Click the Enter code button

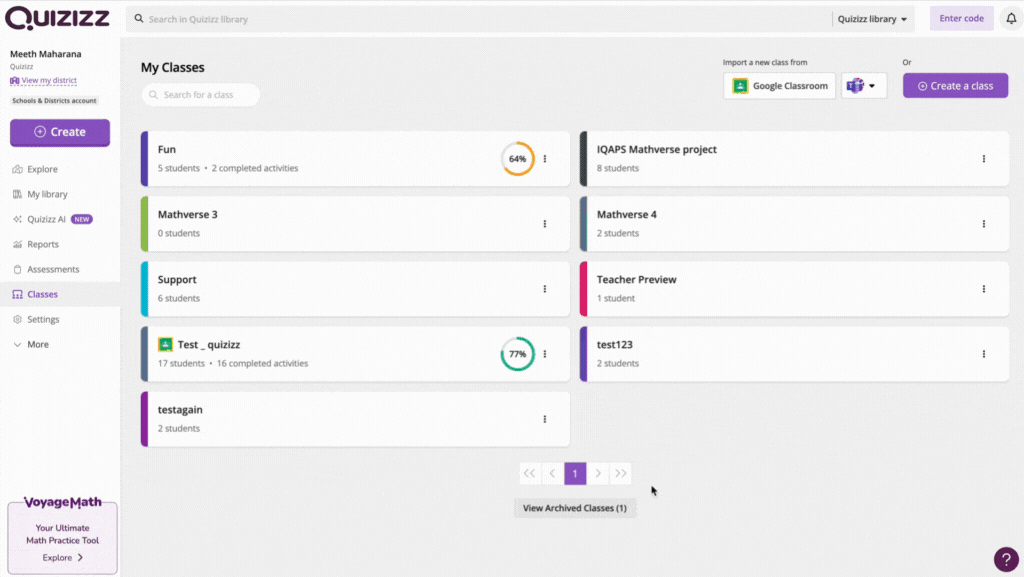tap(961, 18)
